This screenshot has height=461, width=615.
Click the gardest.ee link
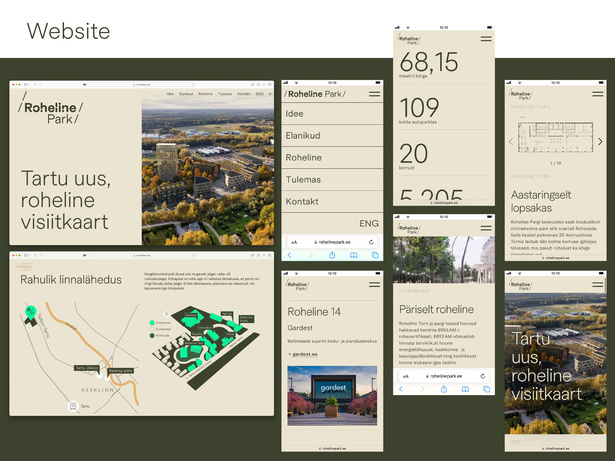click(x=304, y=354)
